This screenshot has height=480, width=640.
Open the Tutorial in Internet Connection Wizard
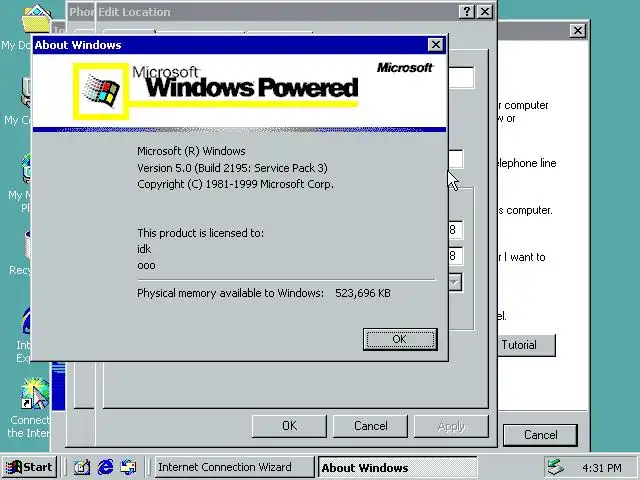coord(527,345)
